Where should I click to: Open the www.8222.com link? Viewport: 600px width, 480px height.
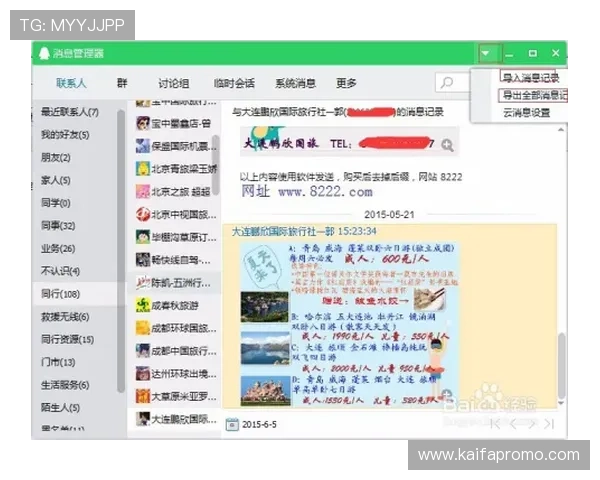pos(325,191)
